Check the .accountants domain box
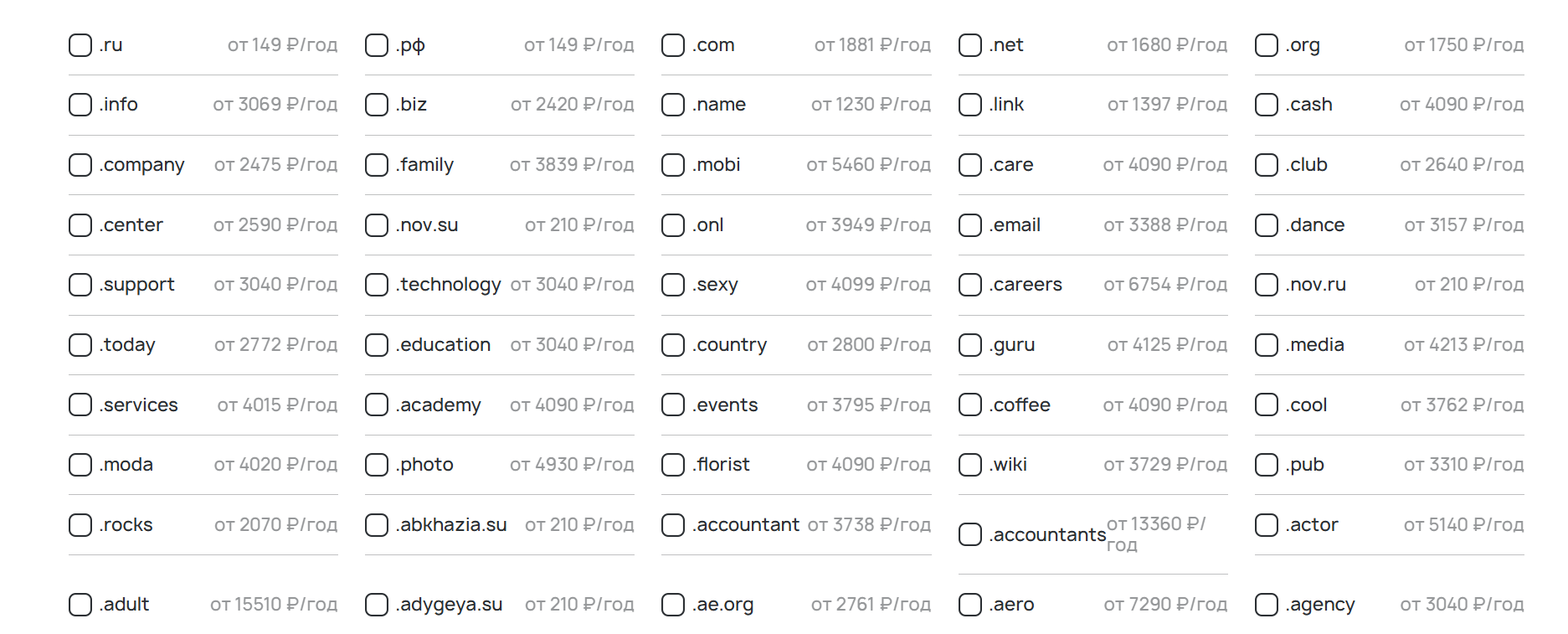The height and width of the screenshot is (634, 1568). [x=970, y=534]
